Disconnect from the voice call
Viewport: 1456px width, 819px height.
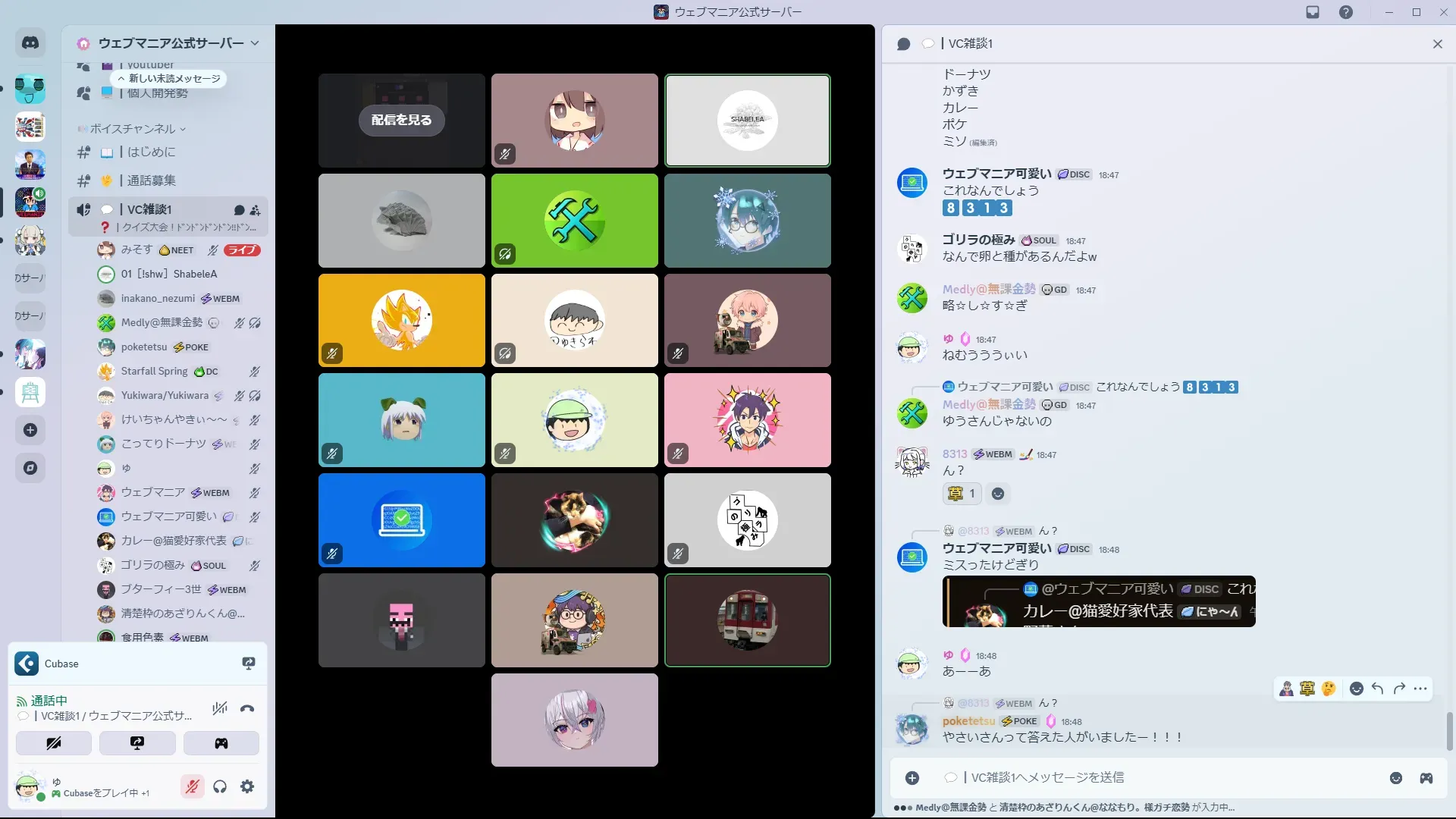coord(247,709)
